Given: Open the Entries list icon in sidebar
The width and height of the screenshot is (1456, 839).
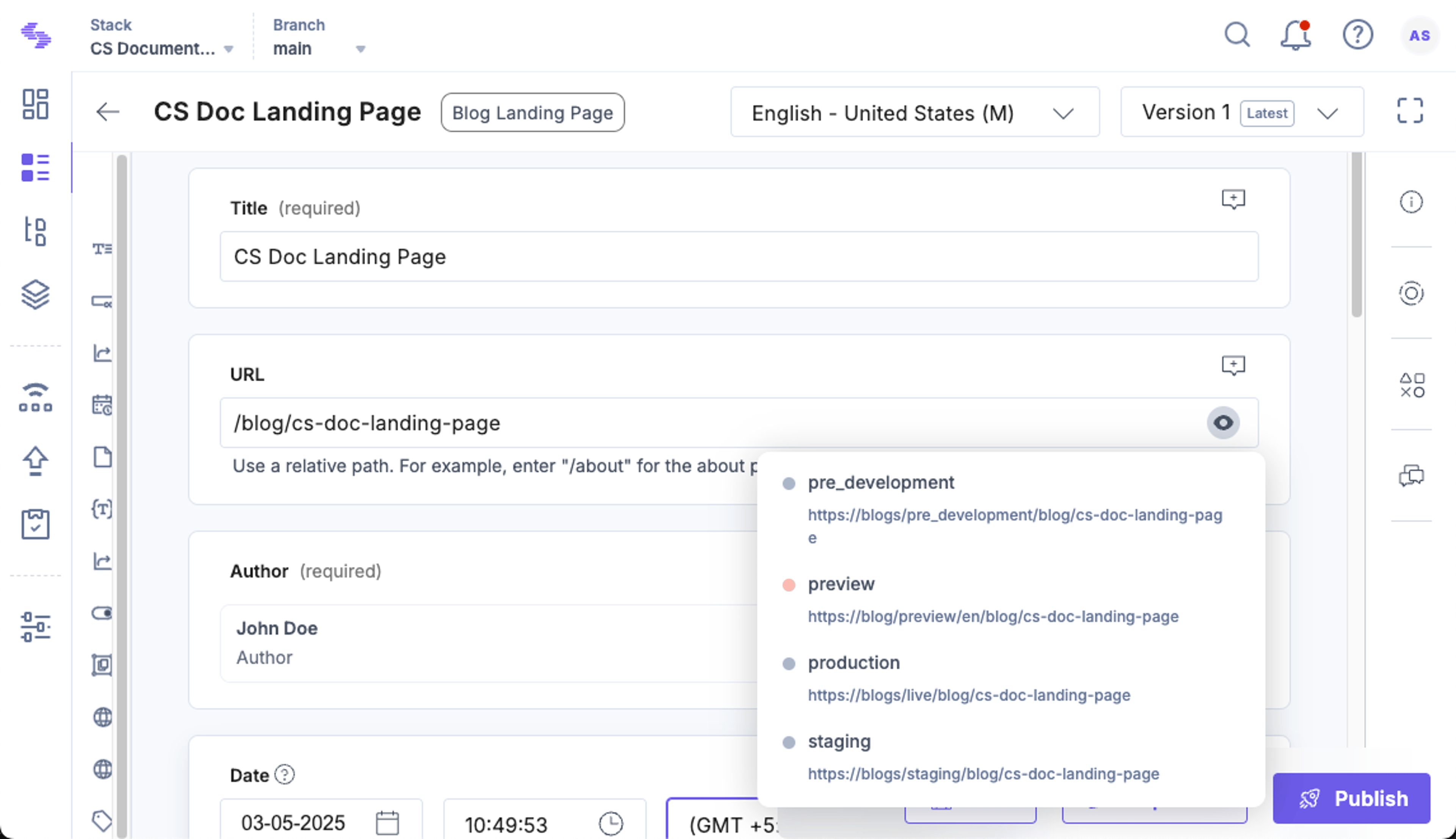Looking at the screenshot, I should point(36,167).
